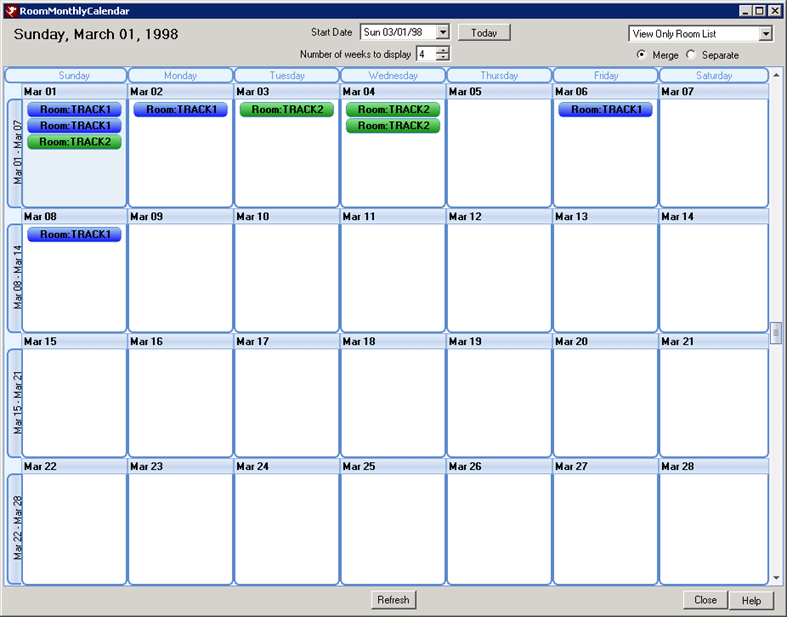787x617 pixels.
Task: Click the Today button
Action: (x=484, y=33)
